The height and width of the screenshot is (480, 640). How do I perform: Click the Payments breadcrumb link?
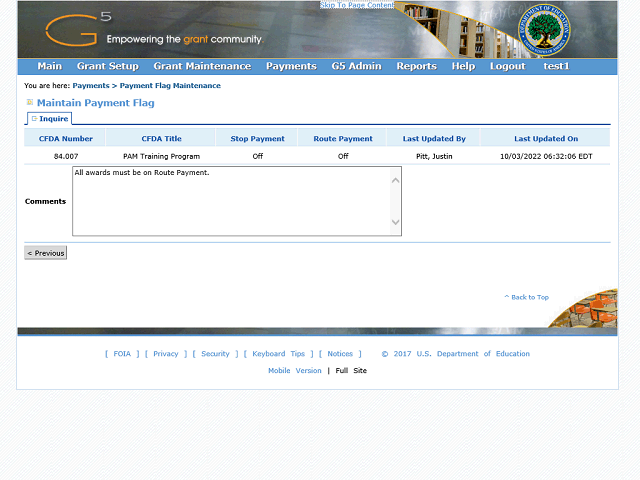[91, 86]
